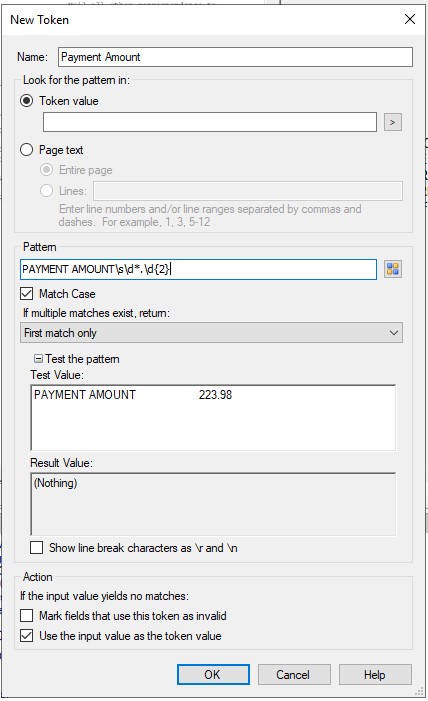Open the First match only dropdown
This screenshot has width=428, height=701.
(211, 333)
